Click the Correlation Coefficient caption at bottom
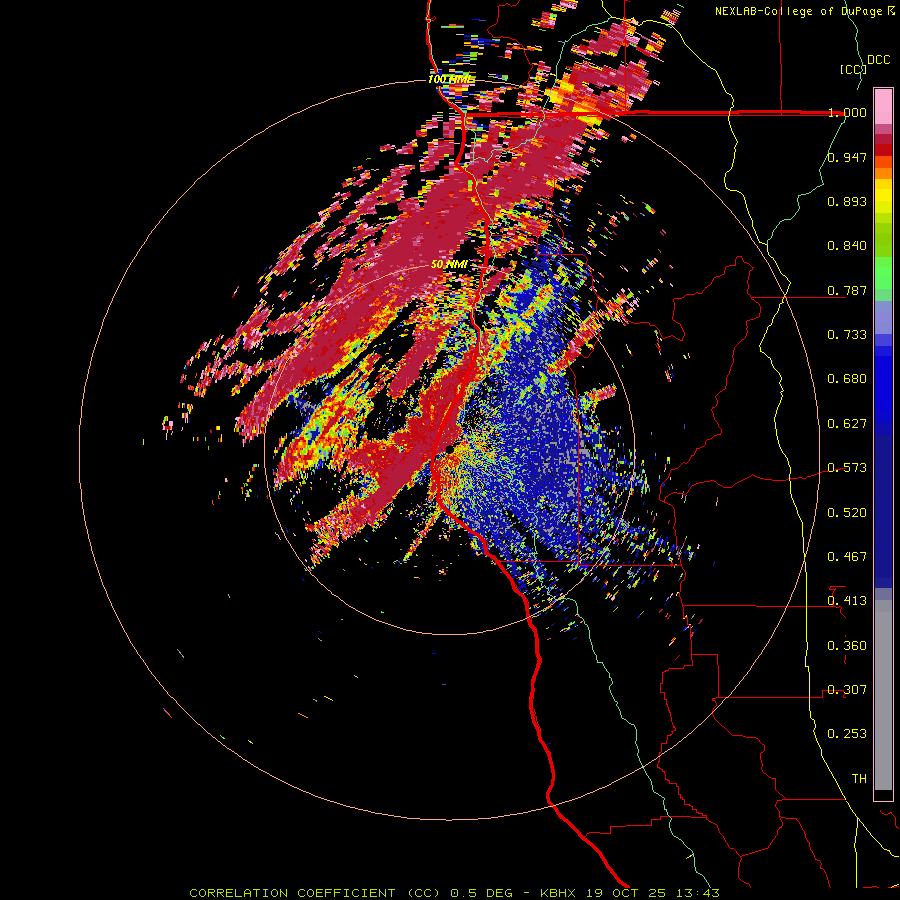The height and width of the screenshot is (900, 900). [454, 893]
